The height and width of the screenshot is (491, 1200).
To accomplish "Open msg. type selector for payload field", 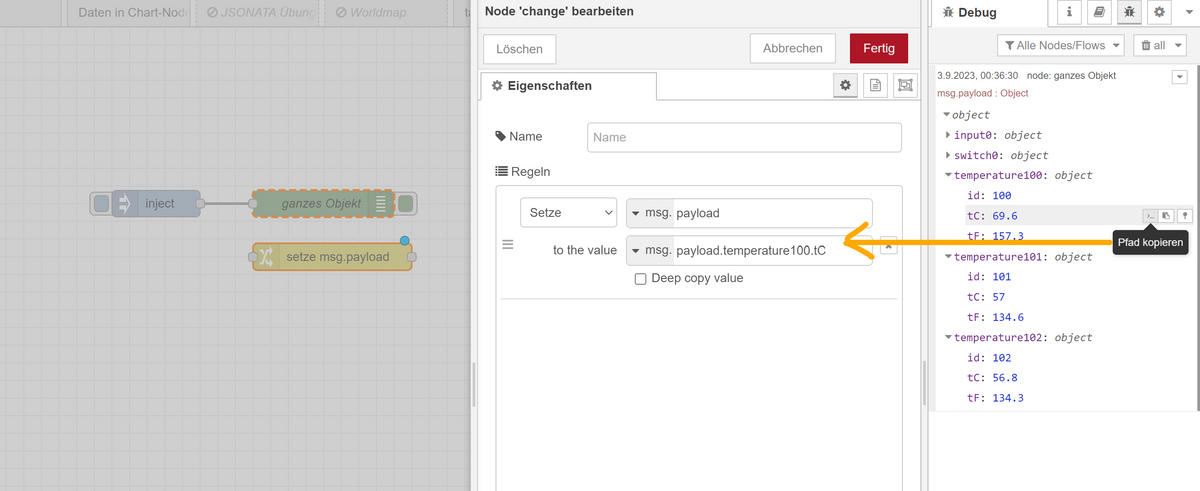I will [649, 213].
